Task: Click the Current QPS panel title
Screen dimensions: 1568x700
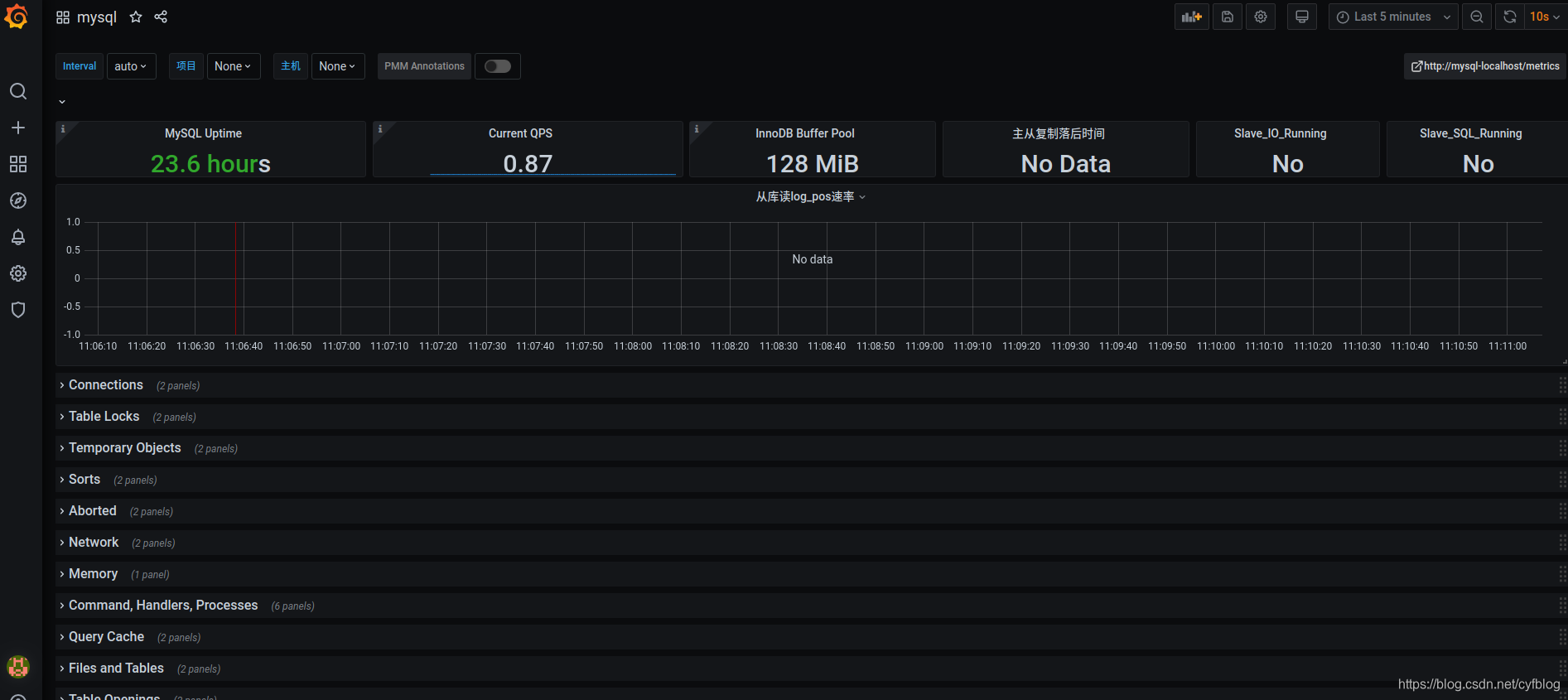Action: [x=520, y=133]
